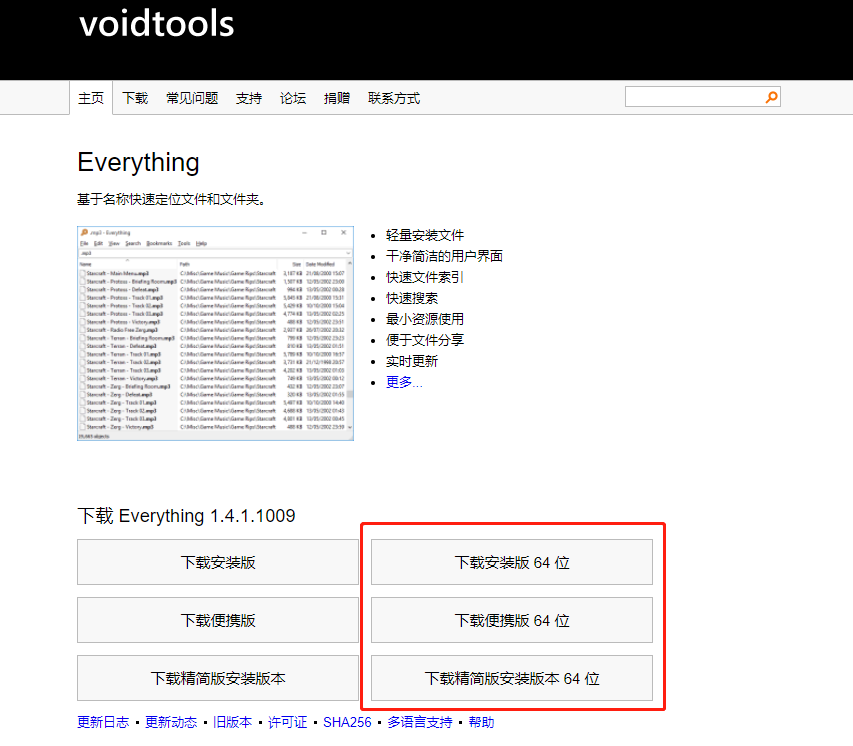
Task: Click the 下载安装版 button
Action: tap(218, 562)
